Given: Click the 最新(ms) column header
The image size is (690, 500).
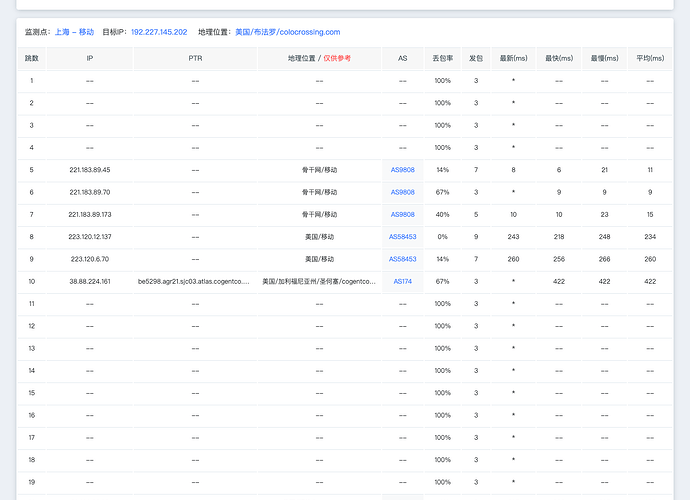Looking at the screenshot, I should (x=514, y=59).
